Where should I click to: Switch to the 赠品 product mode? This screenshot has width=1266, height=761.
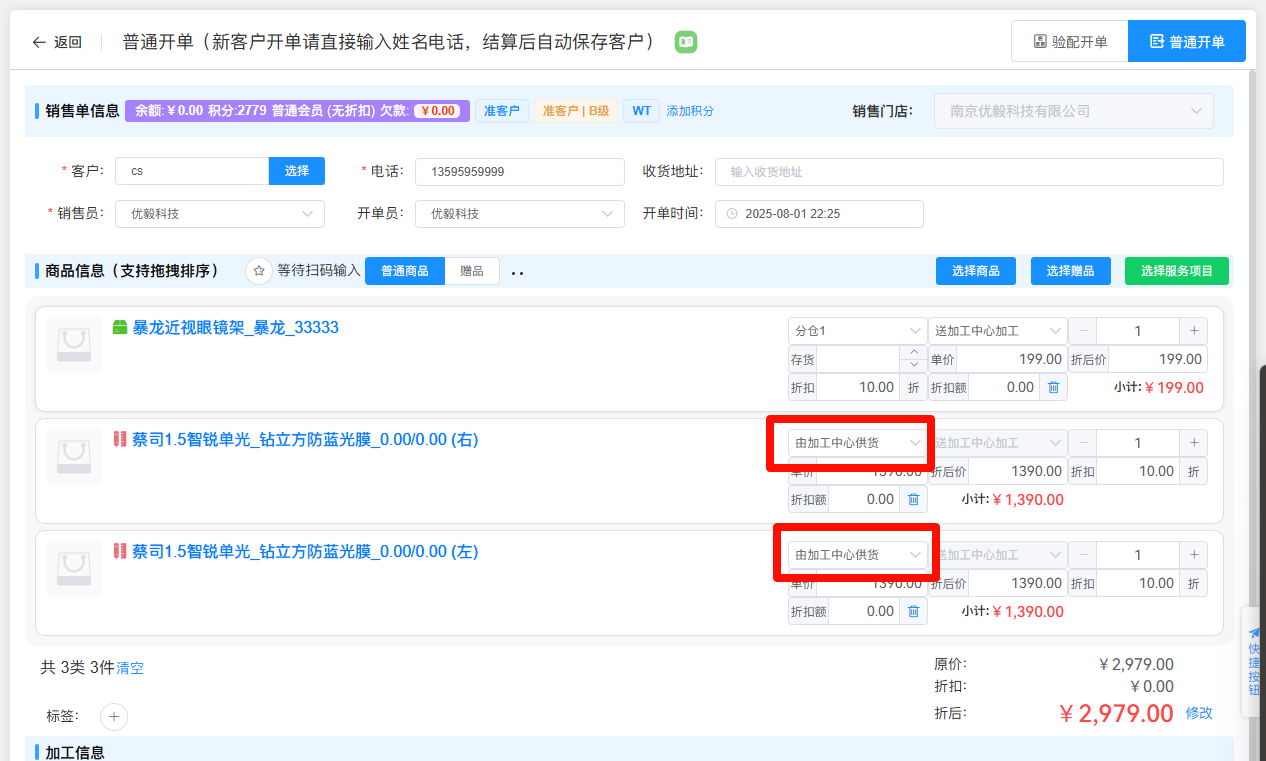[472, 271]
